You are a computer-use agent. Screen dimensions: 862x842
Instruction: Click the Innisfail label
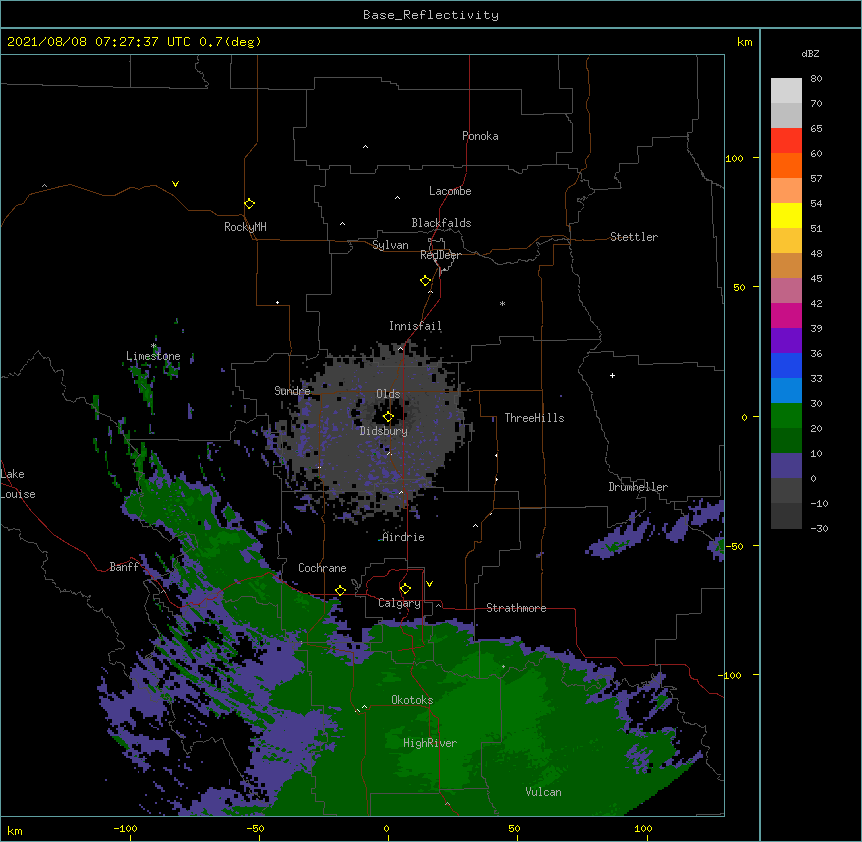point(415,326)
